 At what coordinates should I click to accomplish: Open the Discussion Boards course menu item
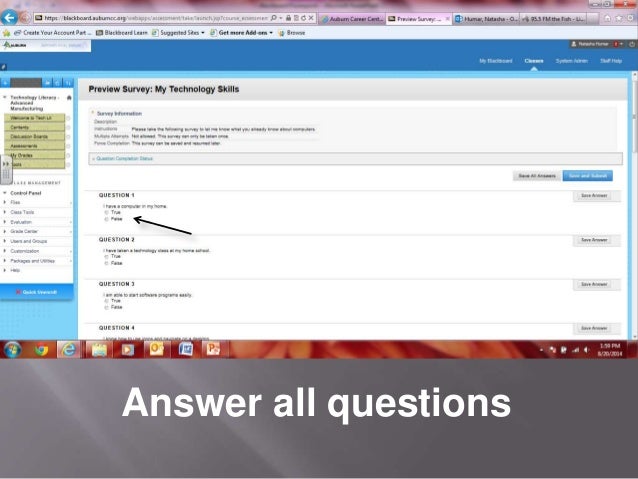34,137
